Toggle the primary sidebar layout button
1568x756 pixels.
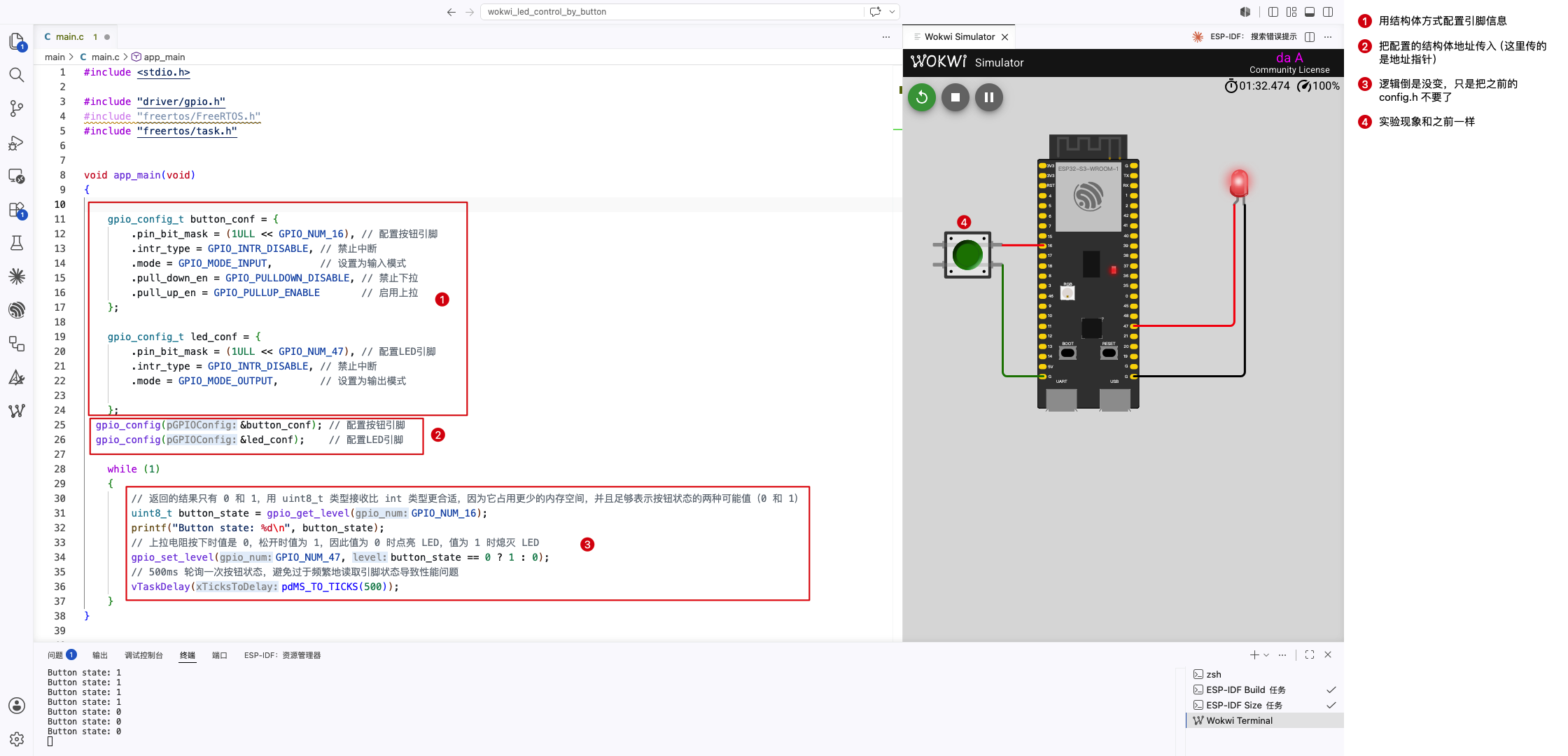tap(1273, 12)
